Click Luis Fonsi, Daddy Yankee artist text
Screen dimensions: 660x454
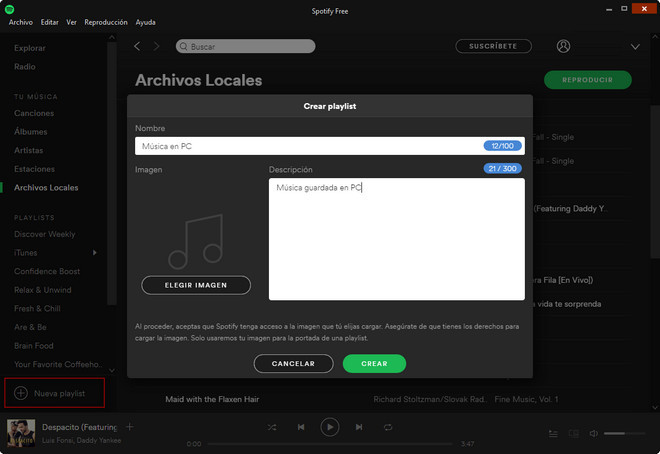(x=81, y=441)
